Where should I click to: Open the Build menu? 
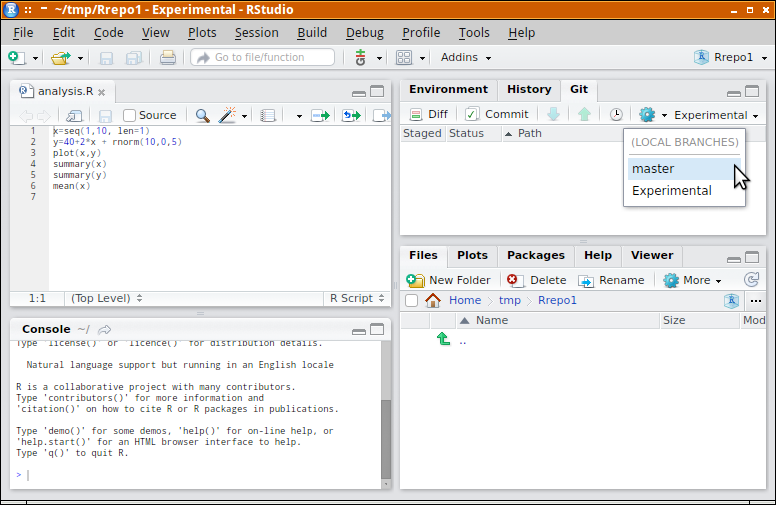tap(312, 33)
